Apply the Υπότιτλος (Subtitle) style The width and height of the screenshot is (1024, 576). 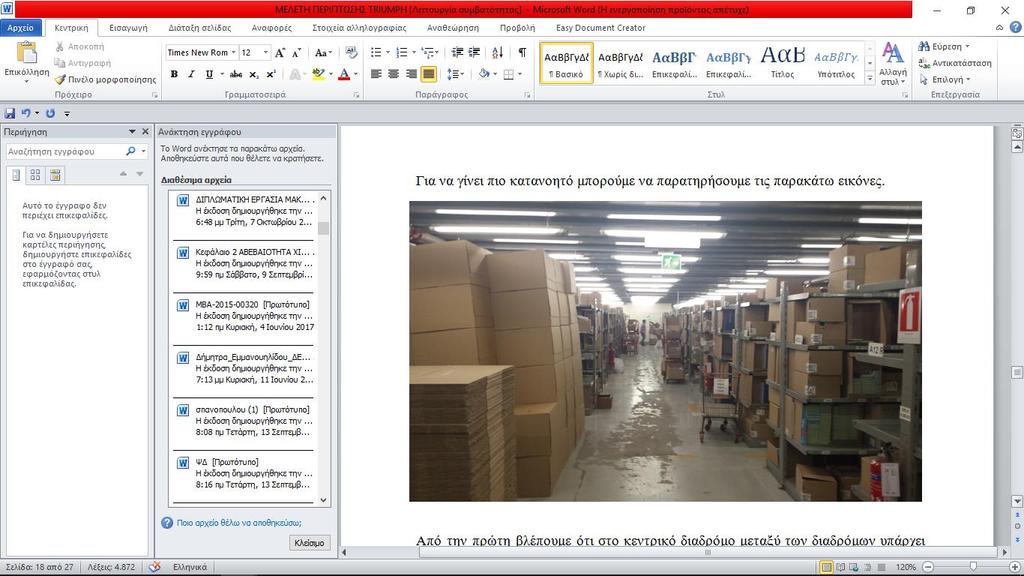(x=836, y=63)
